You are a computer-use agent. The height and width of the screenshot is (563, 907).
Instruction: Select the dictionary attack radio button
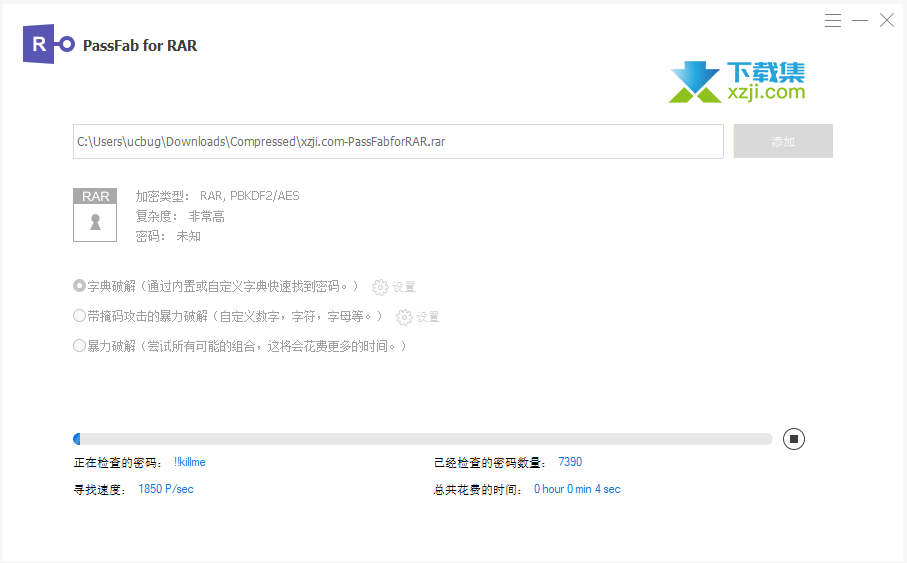pyautogui.click(x=79, y=286)
